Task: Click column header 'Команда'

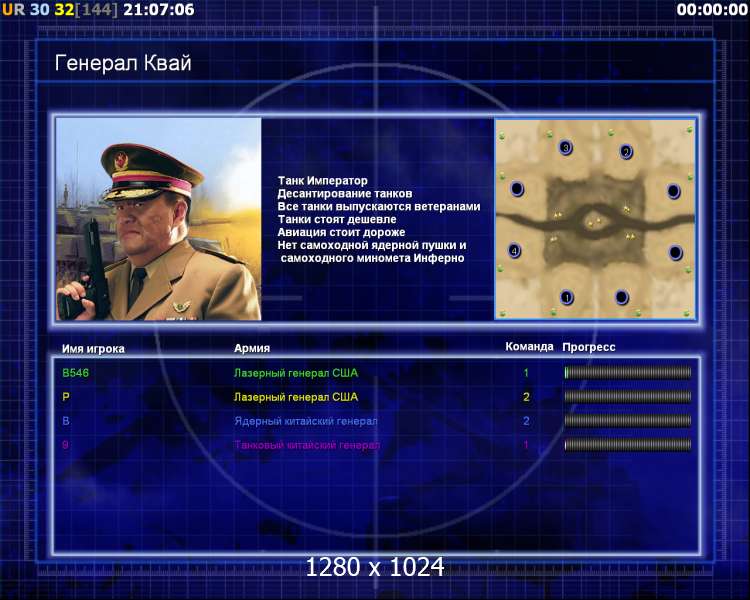Action: pyautogui.click(x=529, y=347)
